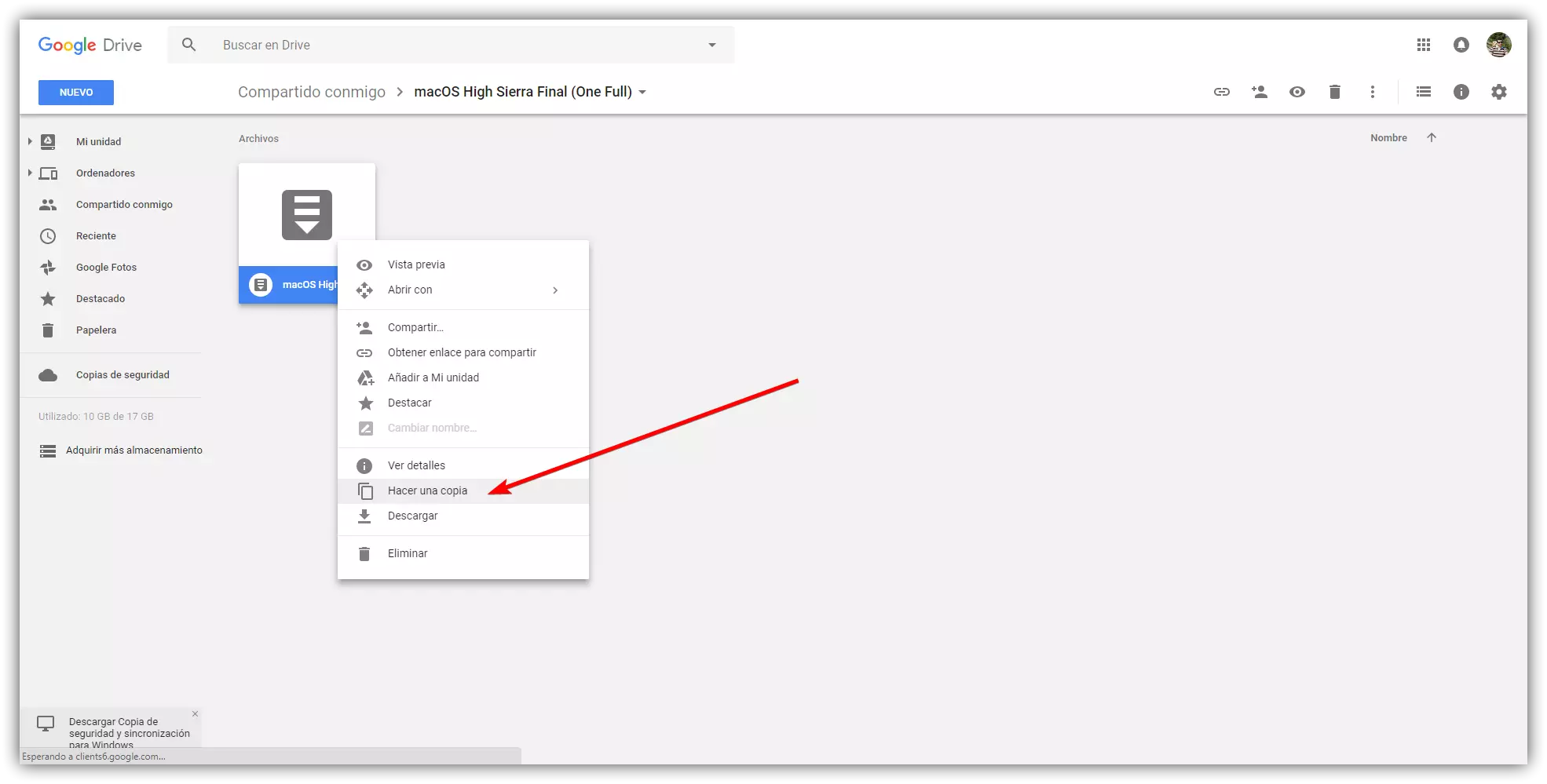The image size is (1547, 784).
Task: Click the Hacer una copia duplicate icon
Action: pos(365,490)
